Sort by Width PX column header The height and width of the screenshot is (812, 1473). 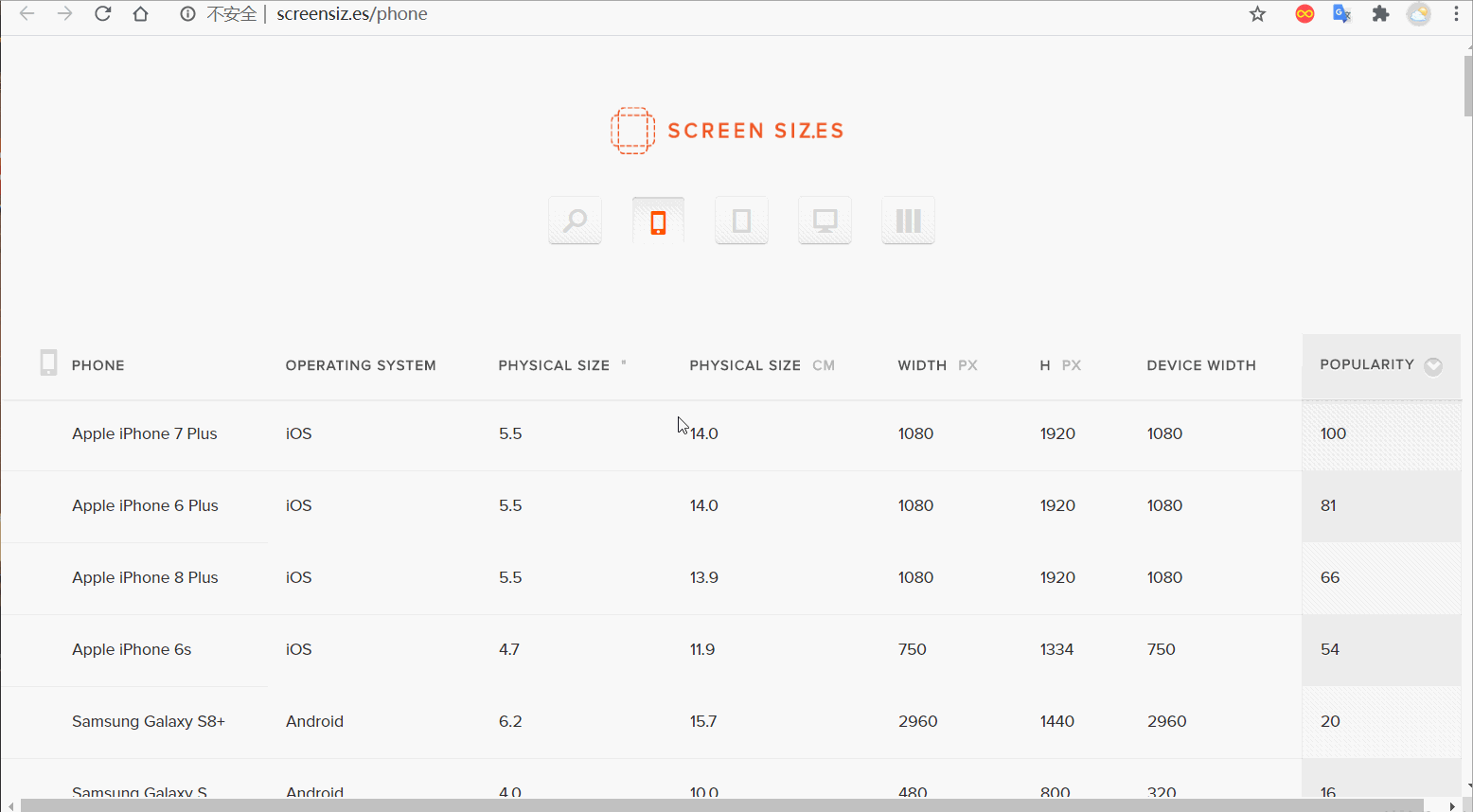click(937, 365)
